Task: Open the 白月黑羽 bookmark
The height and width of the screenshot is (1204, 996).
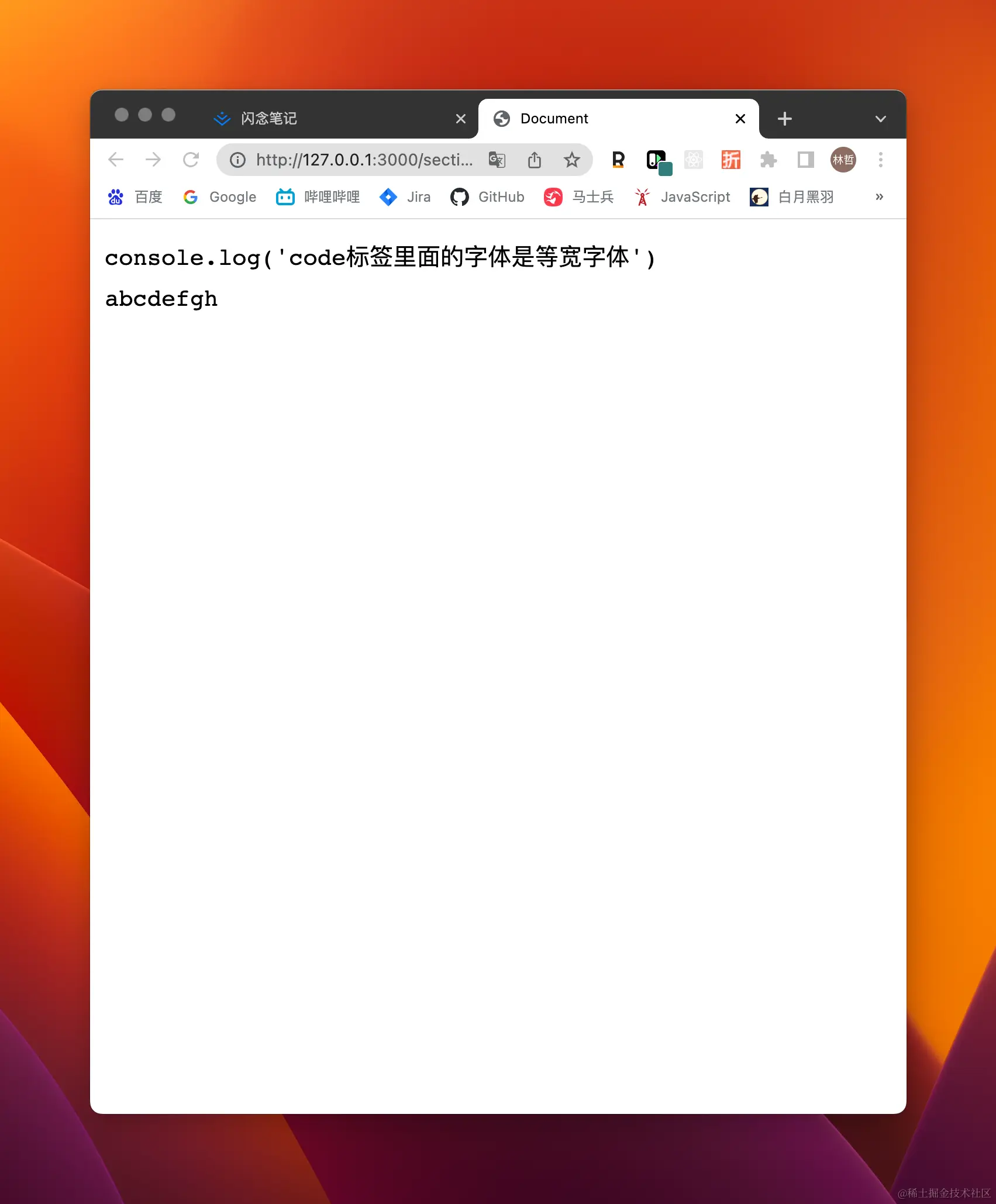Action: click(x=792, y=197)
